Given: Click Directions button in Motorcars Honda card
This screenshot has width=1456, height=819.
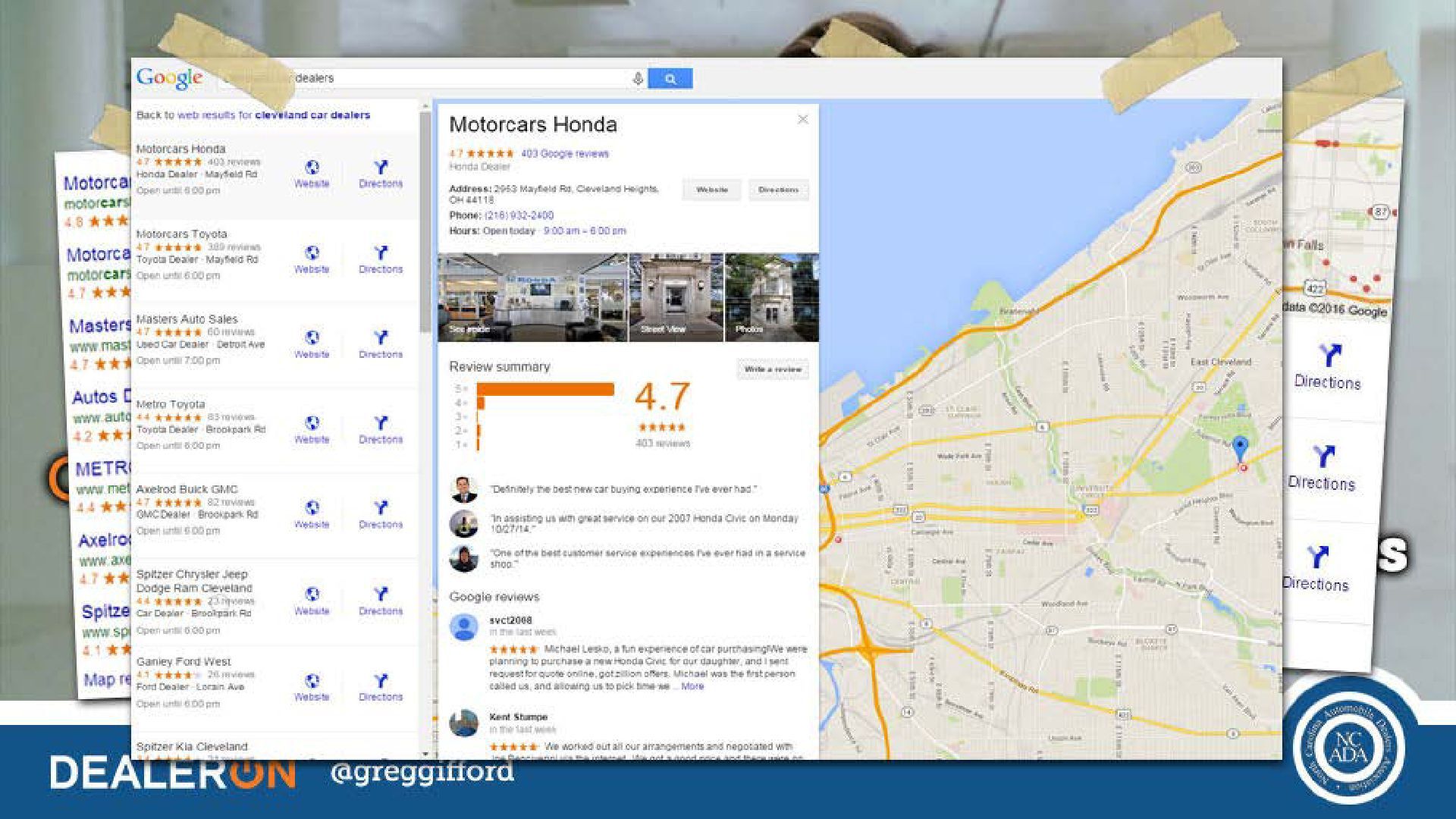Looking at the screenshot, I should [x=778, y=190].
